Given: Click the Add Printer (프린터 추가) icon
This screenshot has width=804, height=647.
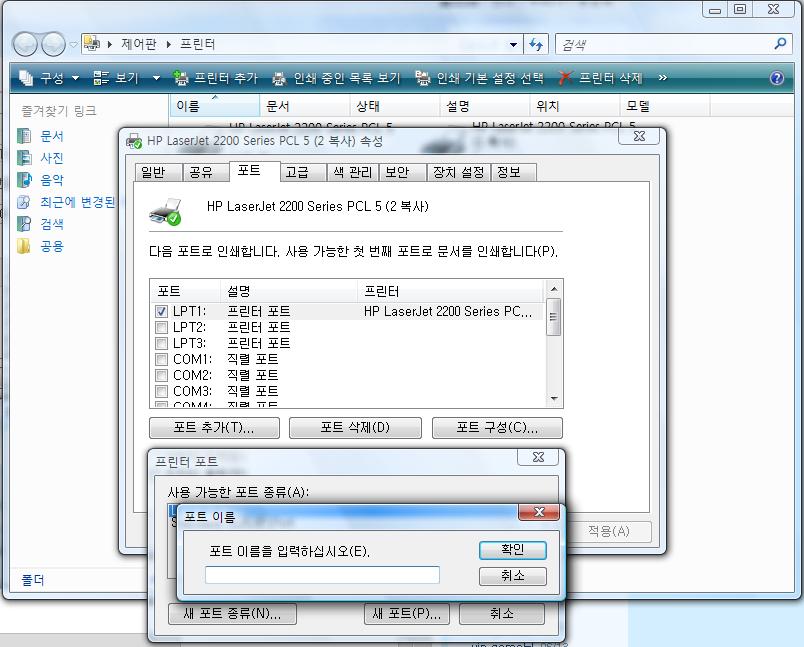Looking at the screenshot, I should coord(180,78).
